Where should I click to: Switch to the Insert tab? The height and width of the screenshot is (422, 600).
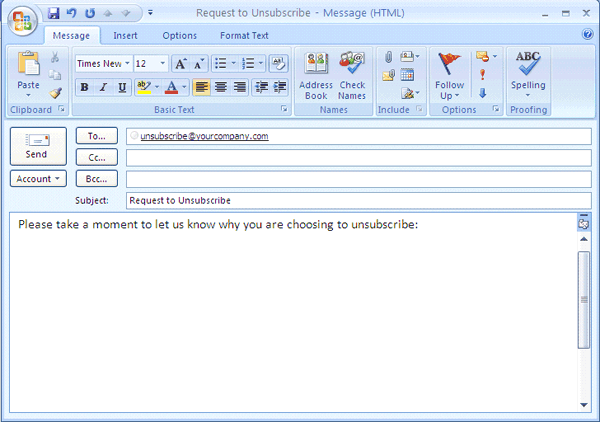(125, 35)
